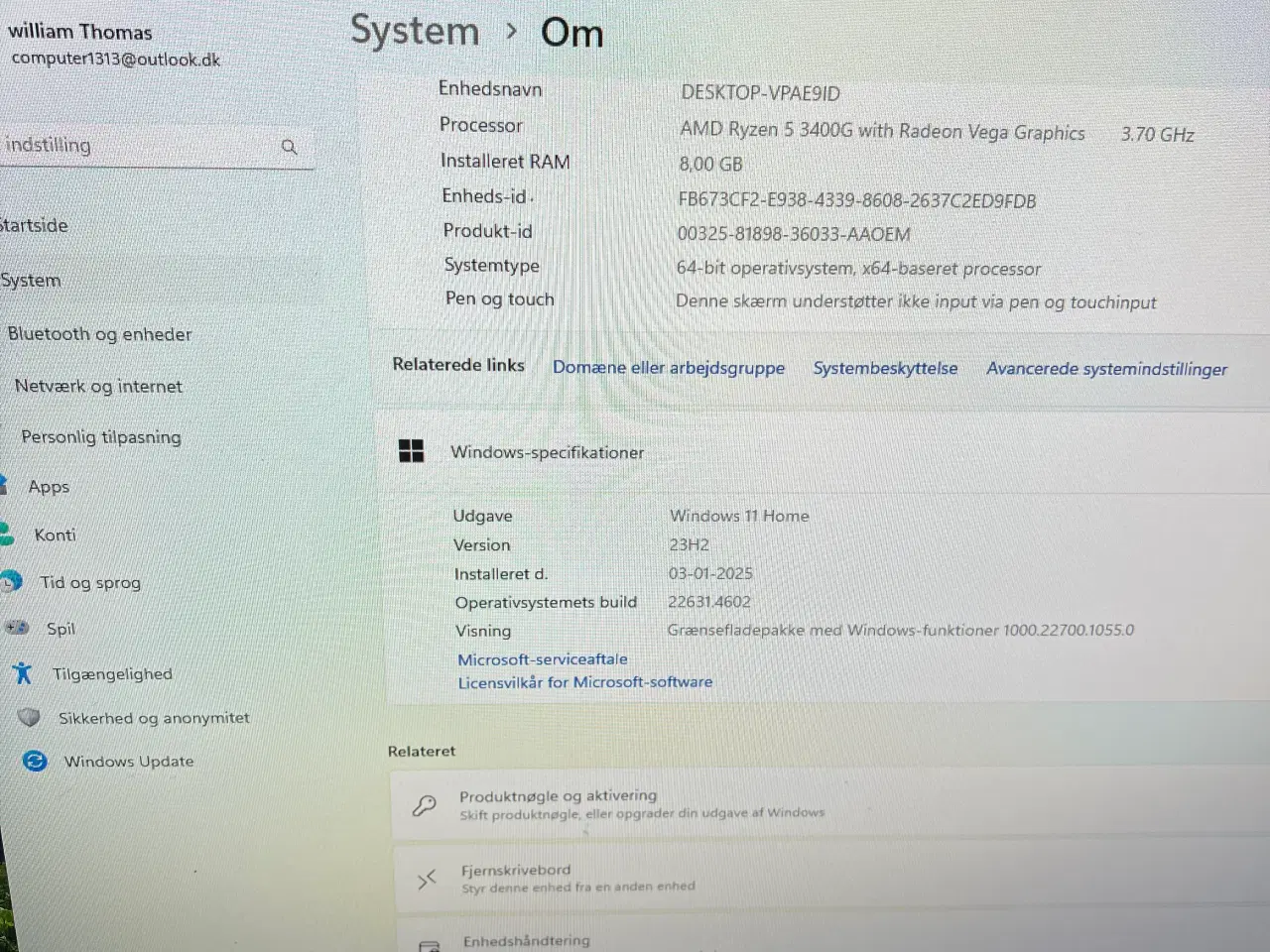Screen dimensions: 1270x952
Task: Select the install date 03-01-2025
Action: pos(710,573)
